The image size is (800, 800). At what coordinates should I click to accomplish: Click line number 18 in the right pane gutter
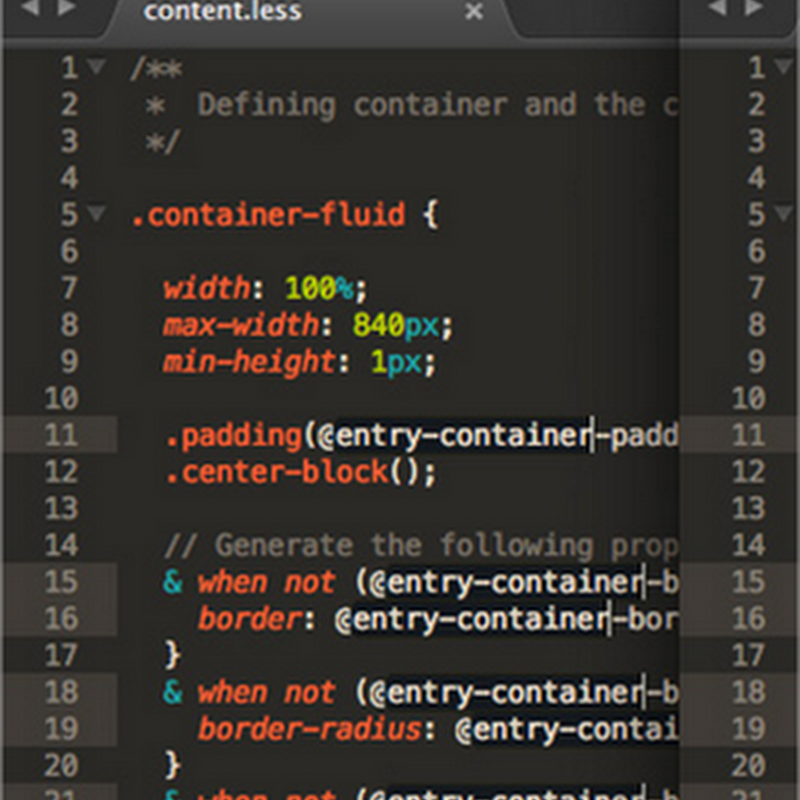point(747,692)
